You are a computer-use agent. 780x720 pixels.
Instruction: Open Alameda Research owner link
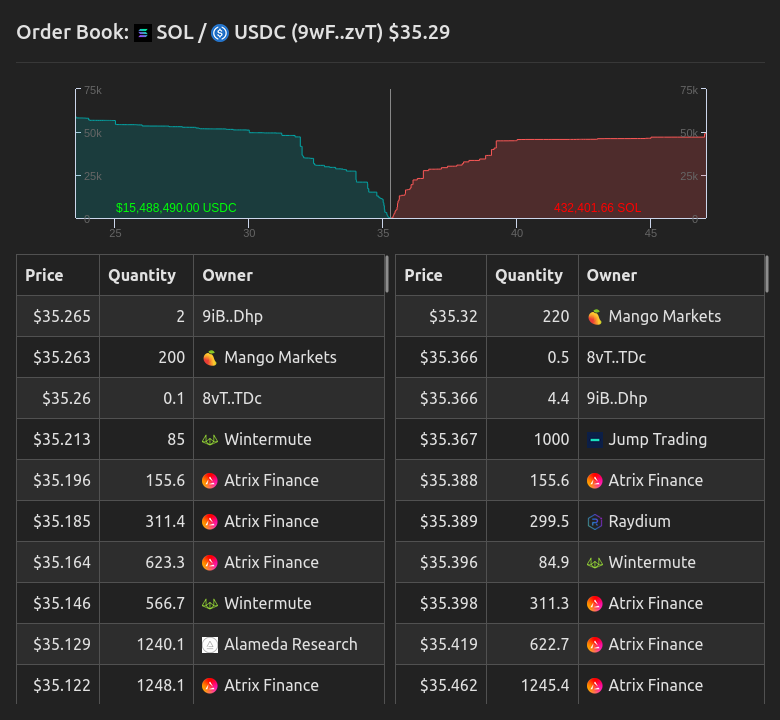click(x=291, y=645)
